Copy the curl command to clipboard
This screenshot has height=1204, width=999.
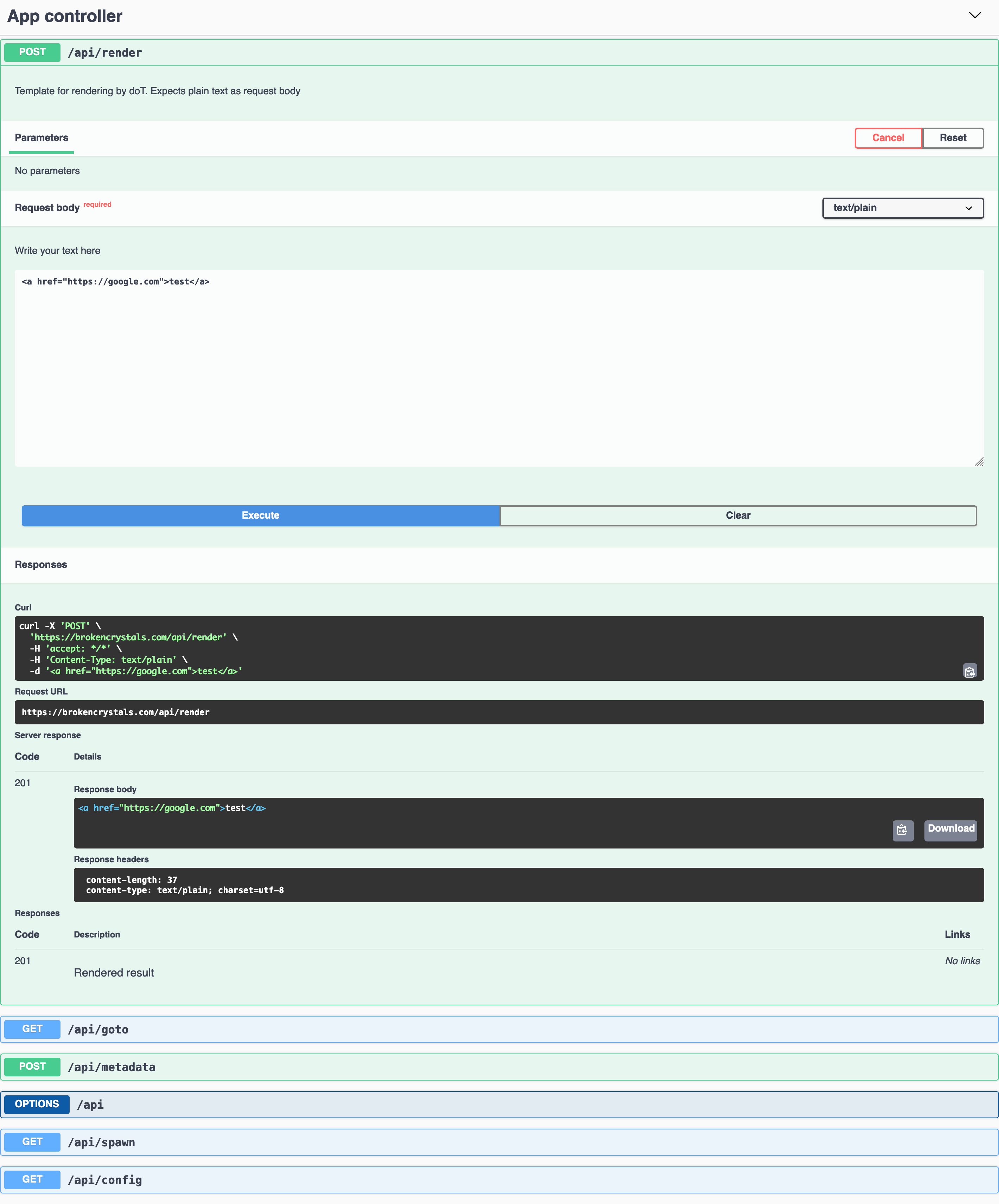pos(969,671)
